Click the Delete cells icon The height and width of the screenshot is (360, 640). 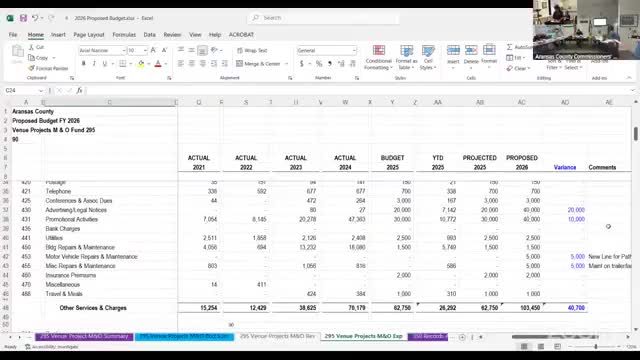(x=471, y=56)
